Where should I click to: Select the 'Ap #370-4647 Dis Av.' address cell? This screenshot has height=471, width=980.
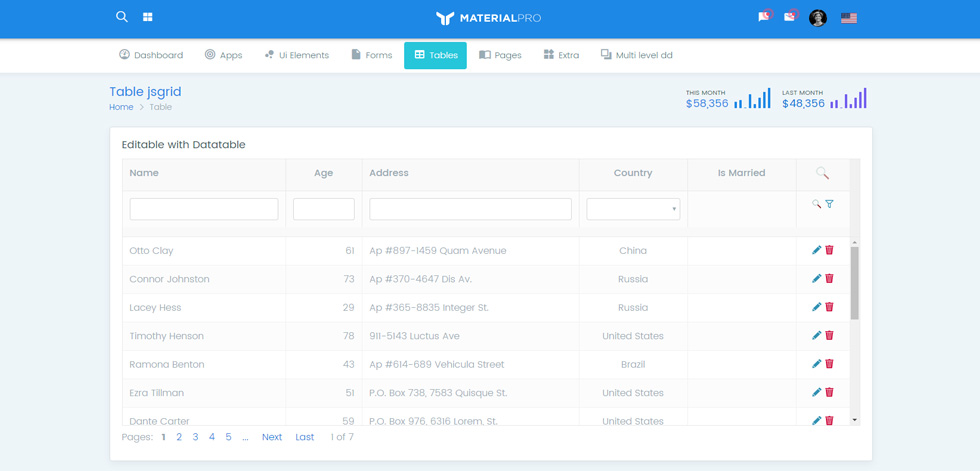point(471,279)
